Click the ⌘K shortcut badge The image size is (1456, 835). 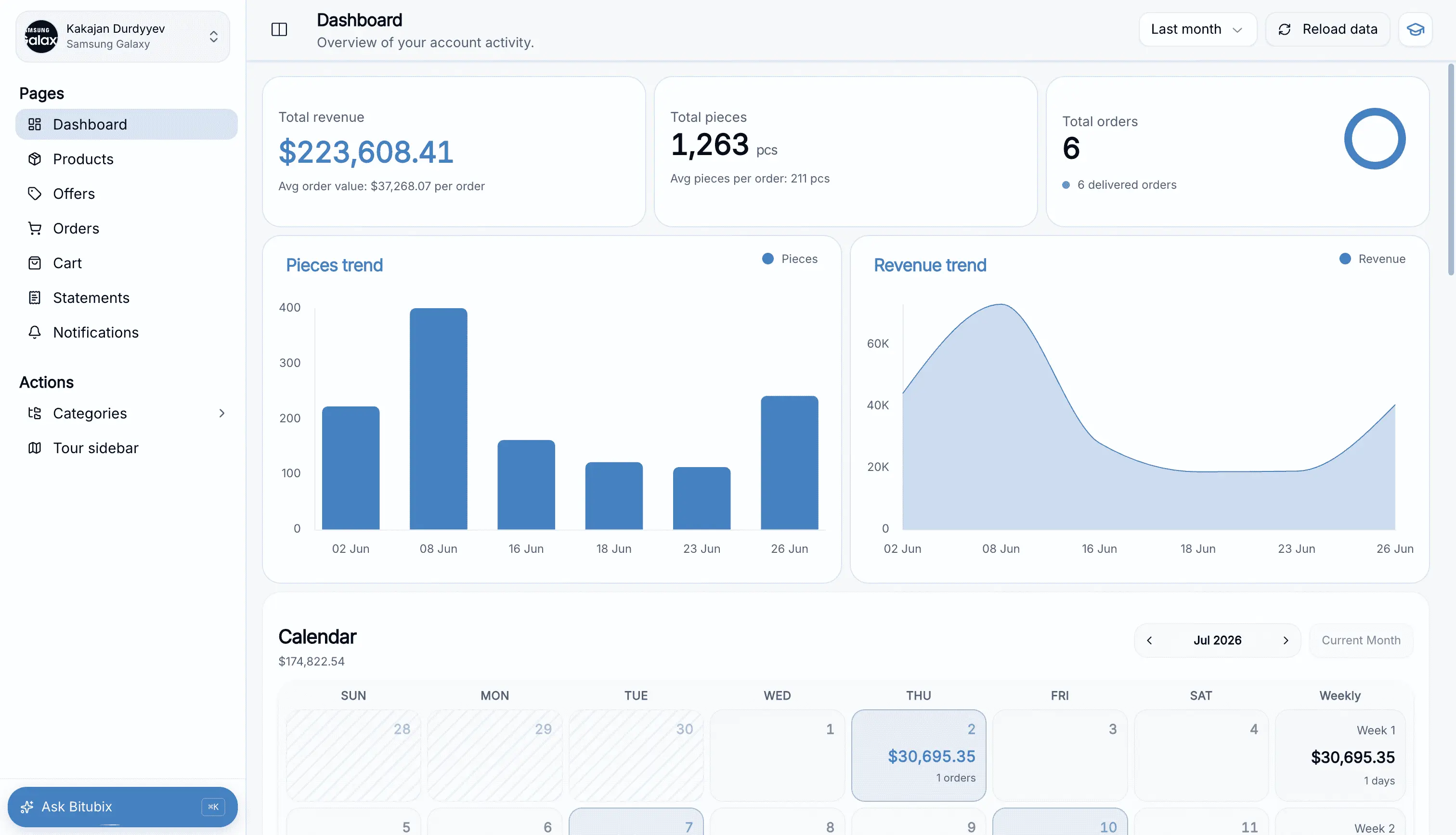coord(213,807)
